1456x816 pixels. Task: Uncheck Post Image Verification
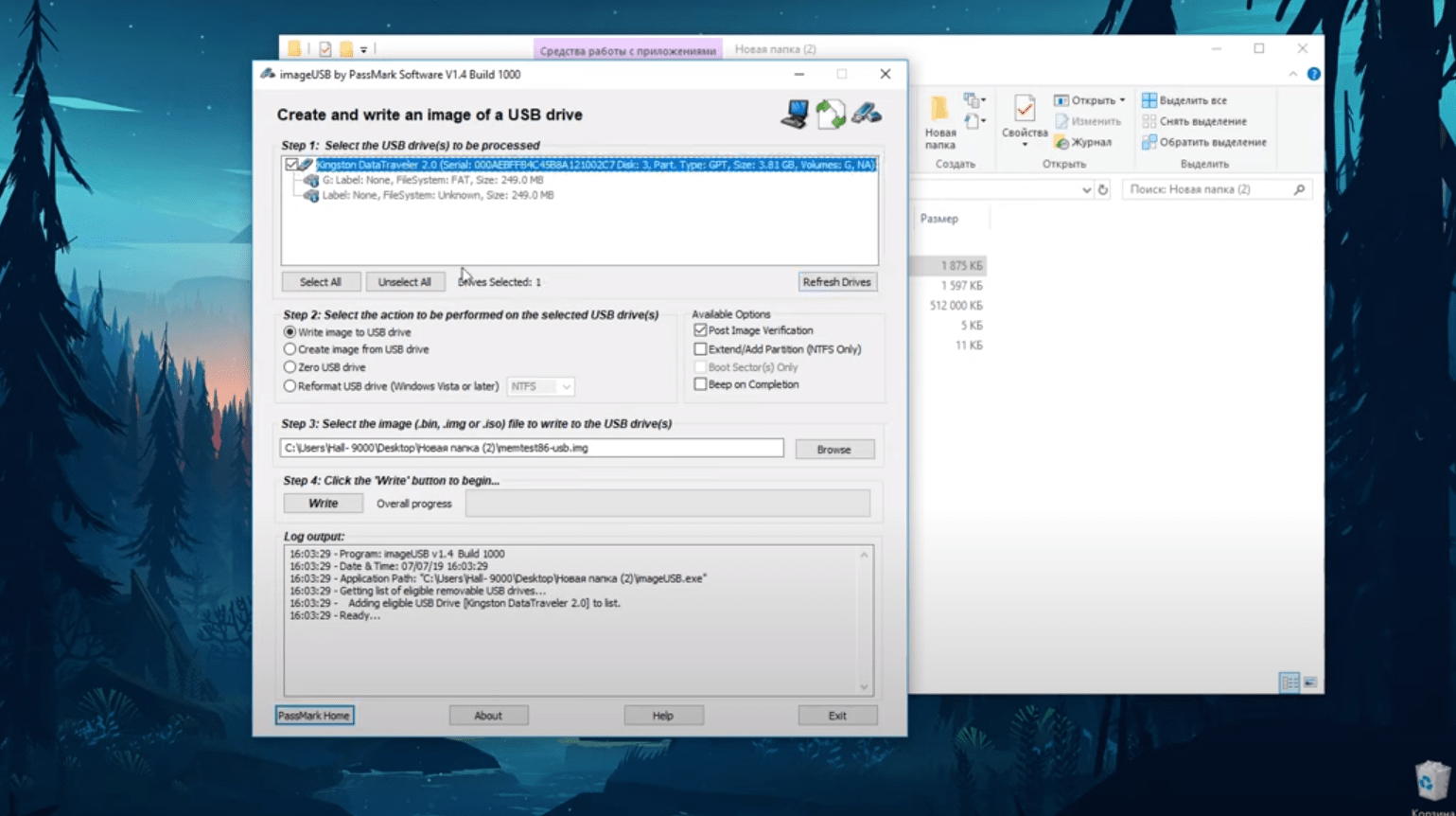pyautogui.click(x=700, y=330)
